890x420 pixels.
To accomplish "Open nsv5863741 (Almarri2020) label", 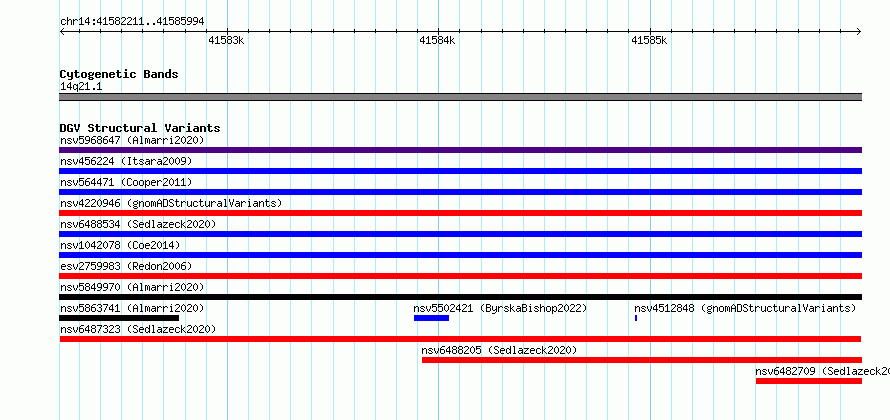I will click(x=132, y=308).
